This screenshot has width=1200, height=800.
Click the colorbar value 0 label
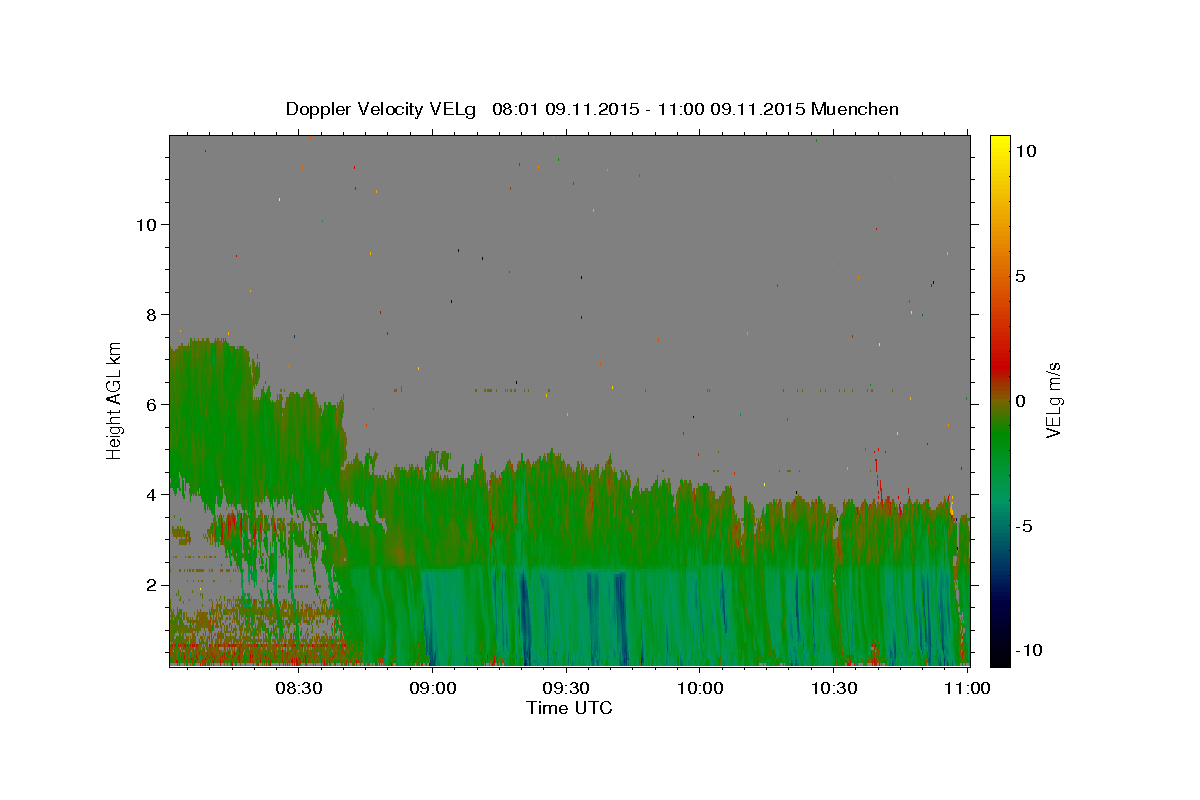(x=1020, y=401)
